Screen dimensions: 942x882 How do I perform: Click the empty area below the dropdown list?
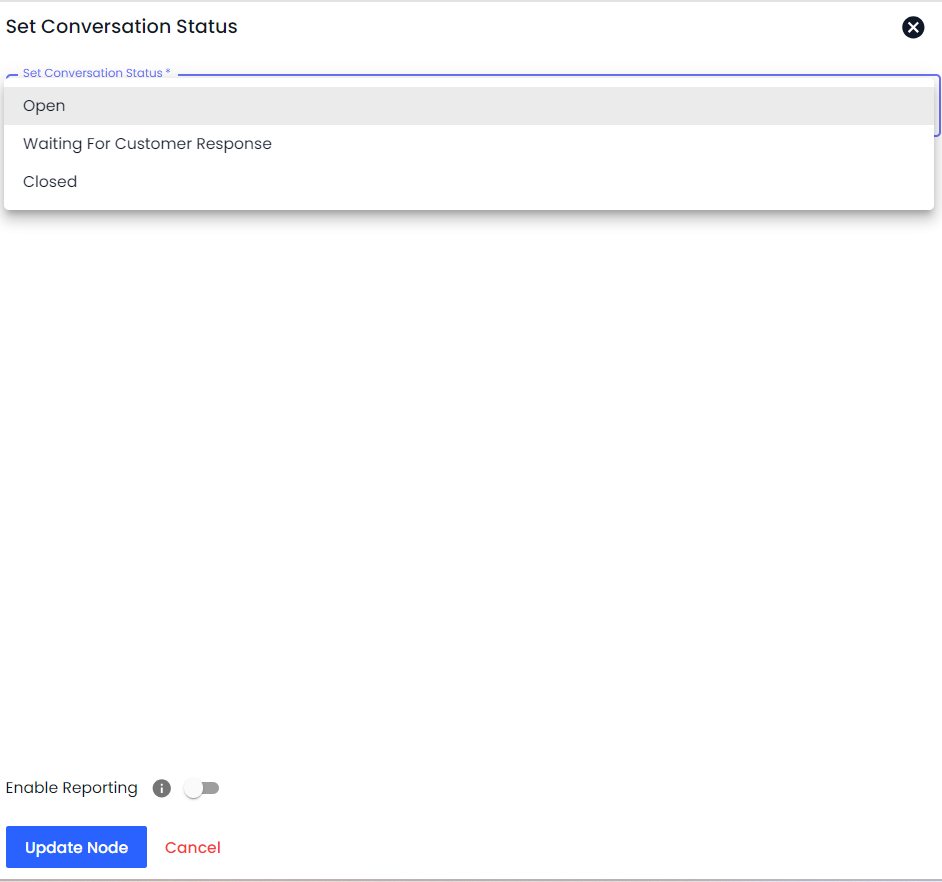coord(470,450)
